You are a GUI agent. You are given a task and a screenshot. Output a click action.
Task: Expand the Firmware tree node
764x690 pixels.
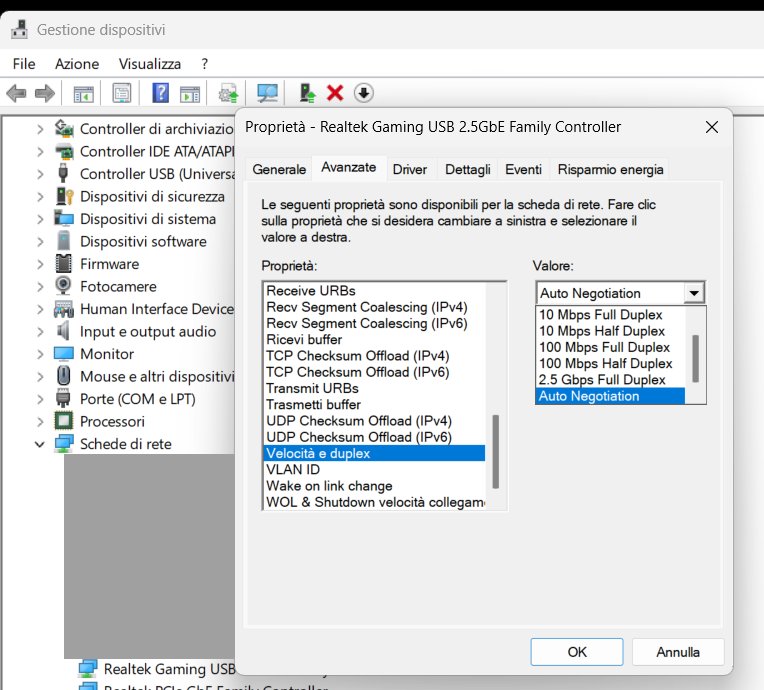(40, 264)
